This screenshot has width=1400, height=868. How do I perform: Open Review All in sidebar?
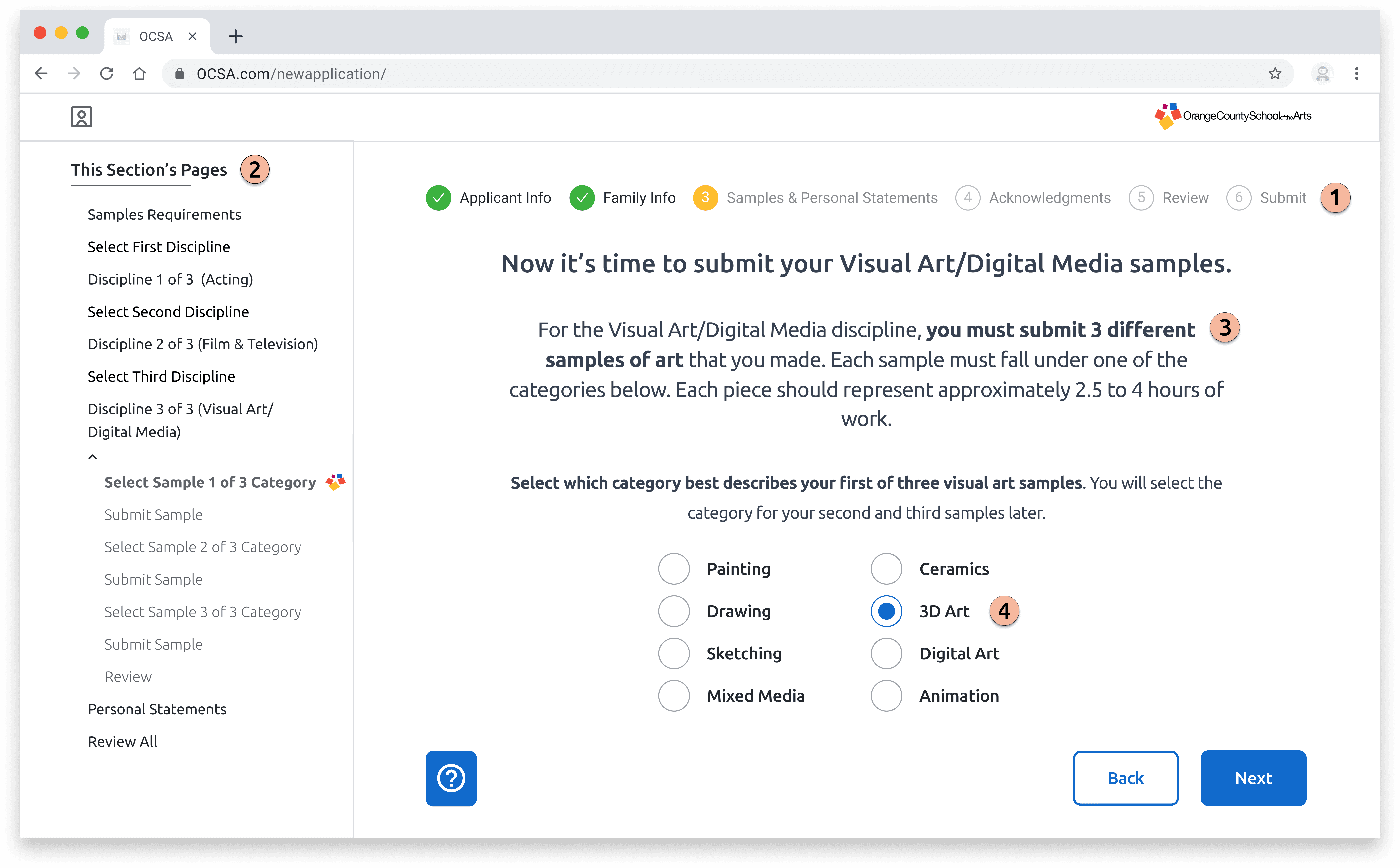point(122,742)
